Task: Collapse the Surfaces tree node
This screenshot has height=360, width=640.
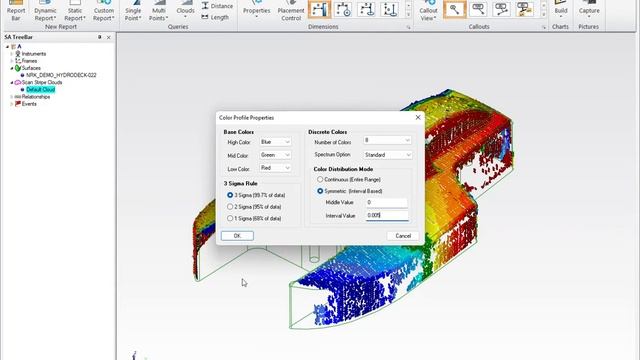Action: click(x=11, y=68)
